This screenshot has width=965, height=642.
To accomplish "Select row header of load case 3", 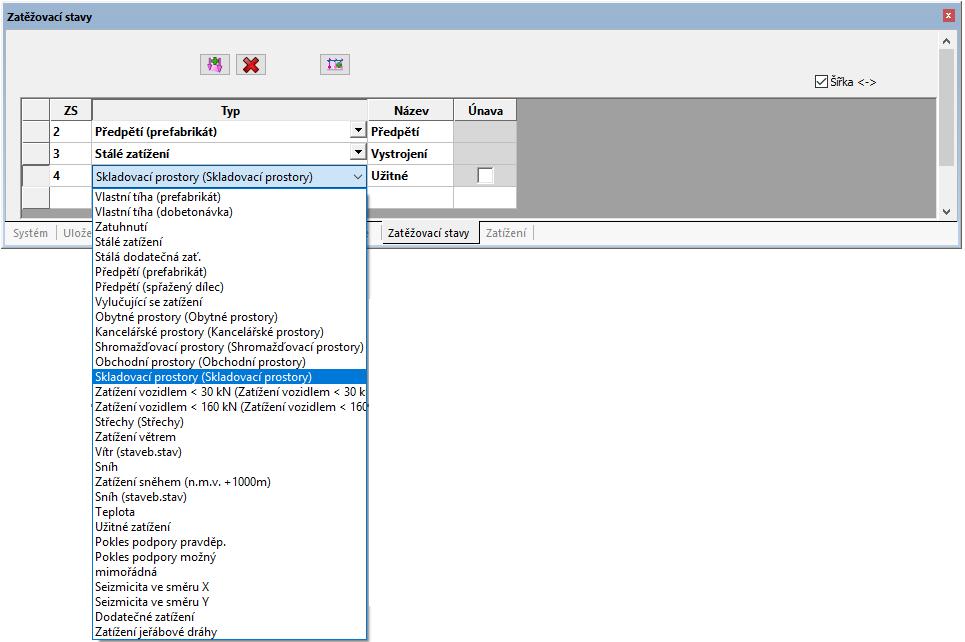I will (36, 153).
